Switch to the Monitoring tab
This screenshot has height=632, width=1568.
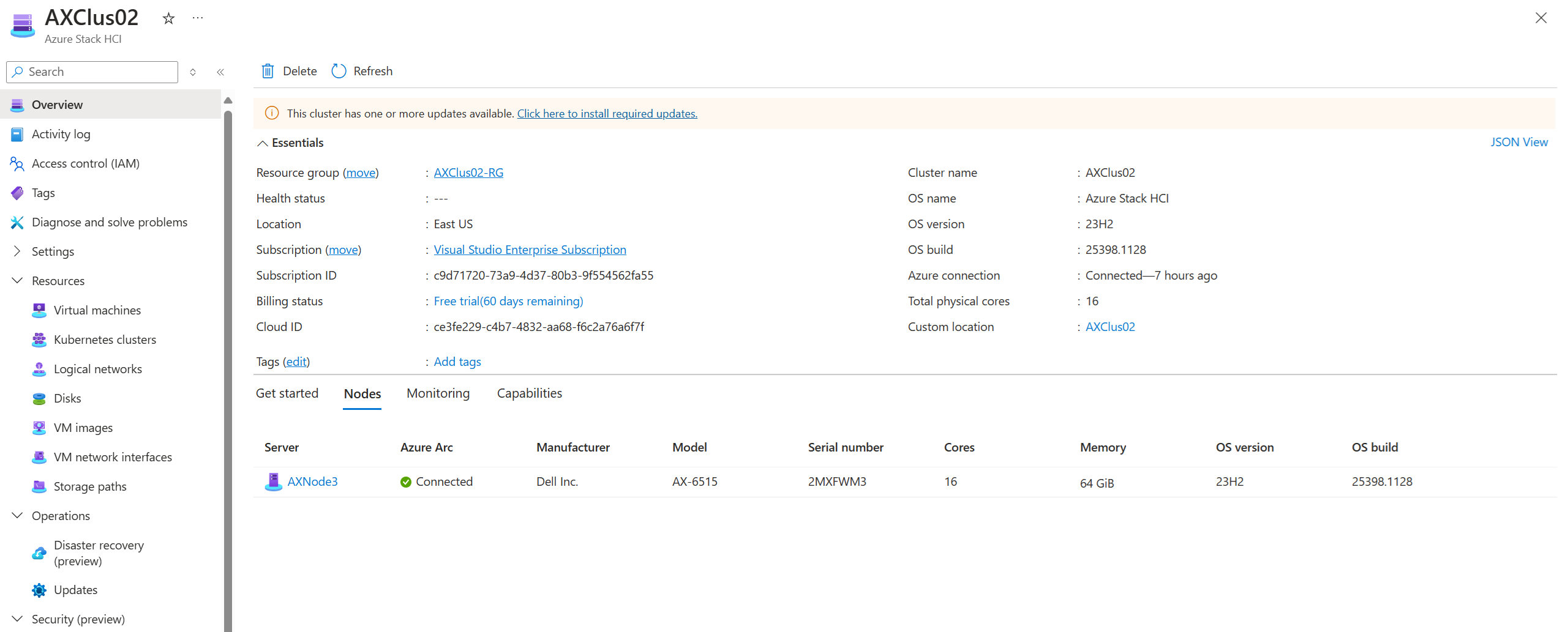point(438,393)
